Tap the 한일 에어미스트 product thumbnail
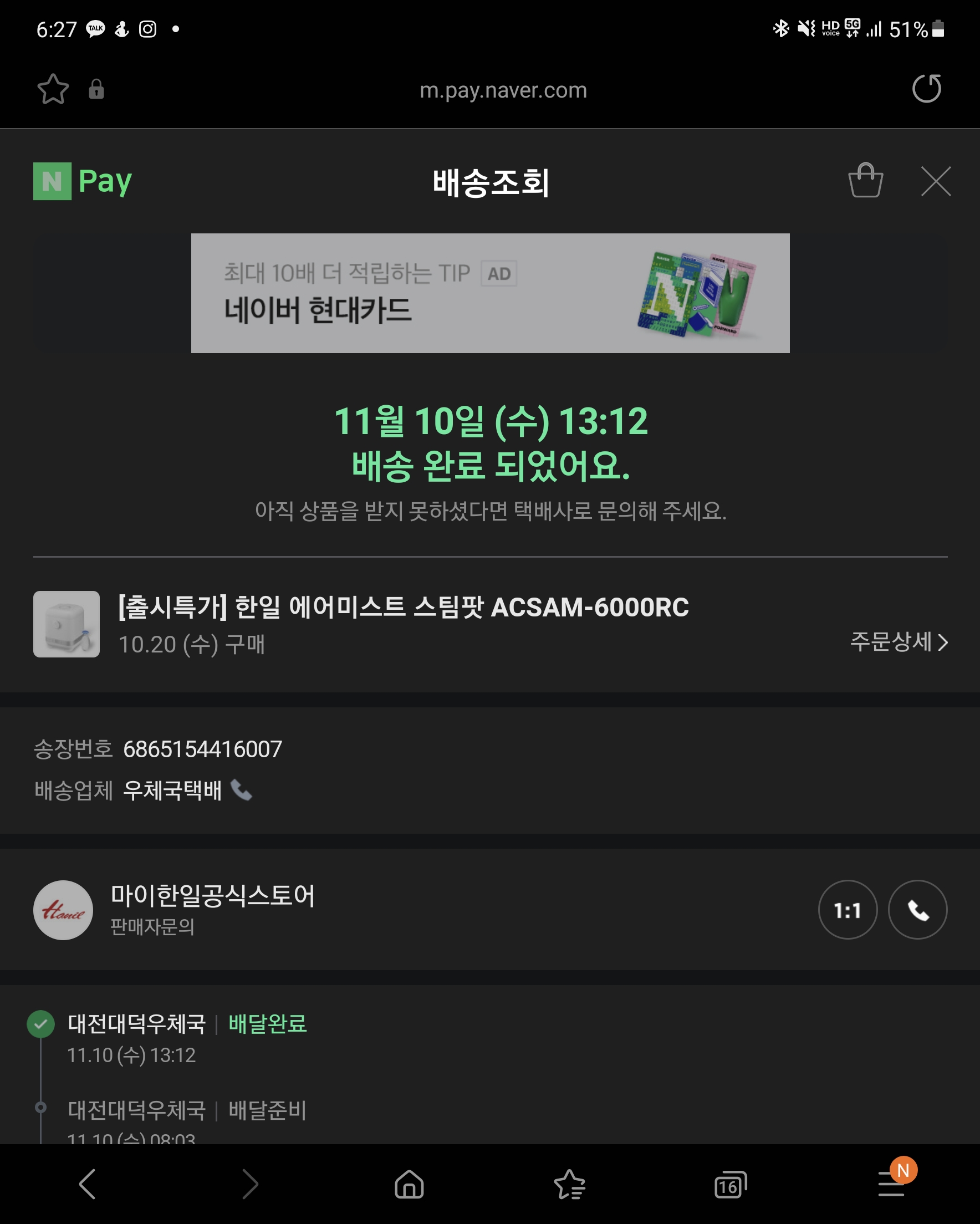This screenshot has width=980, height=1224. coord(67,624)
